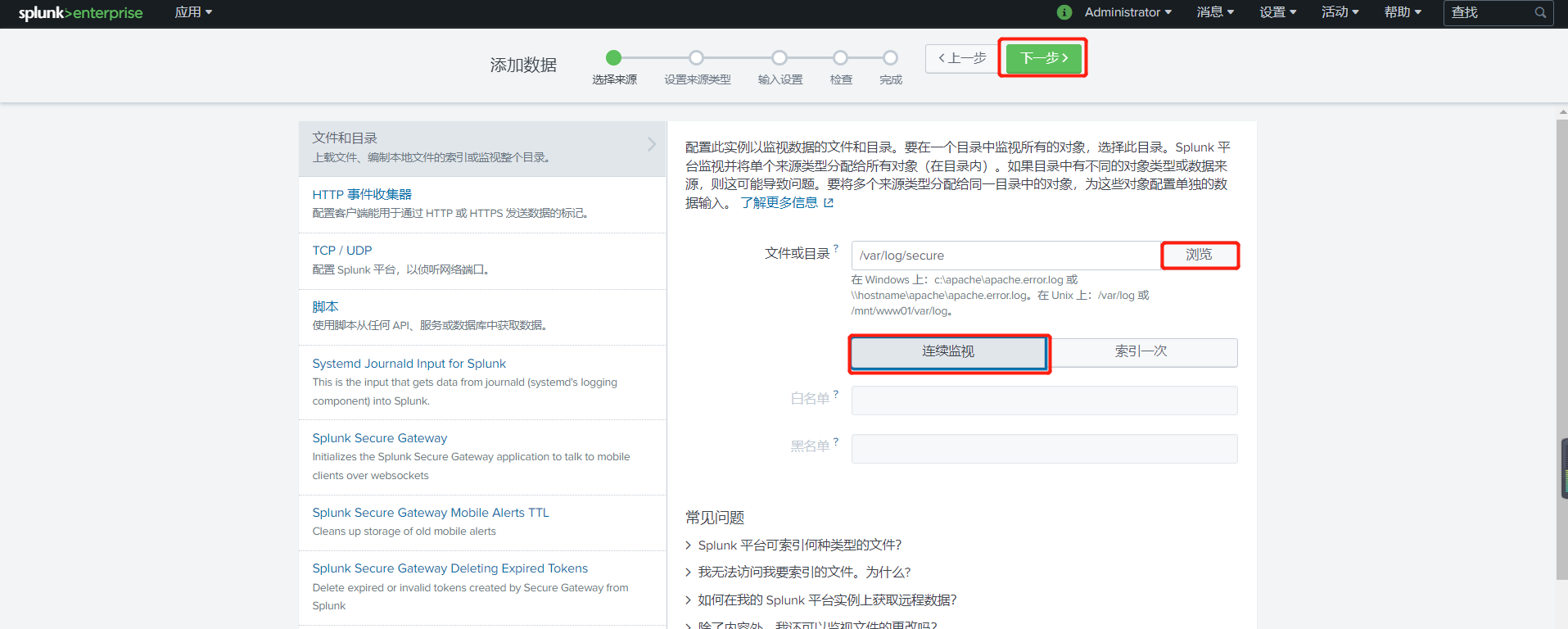Expand FAQ: 我无法访问我要索引的文件
1568x629 pixels.
pos(798,572)
